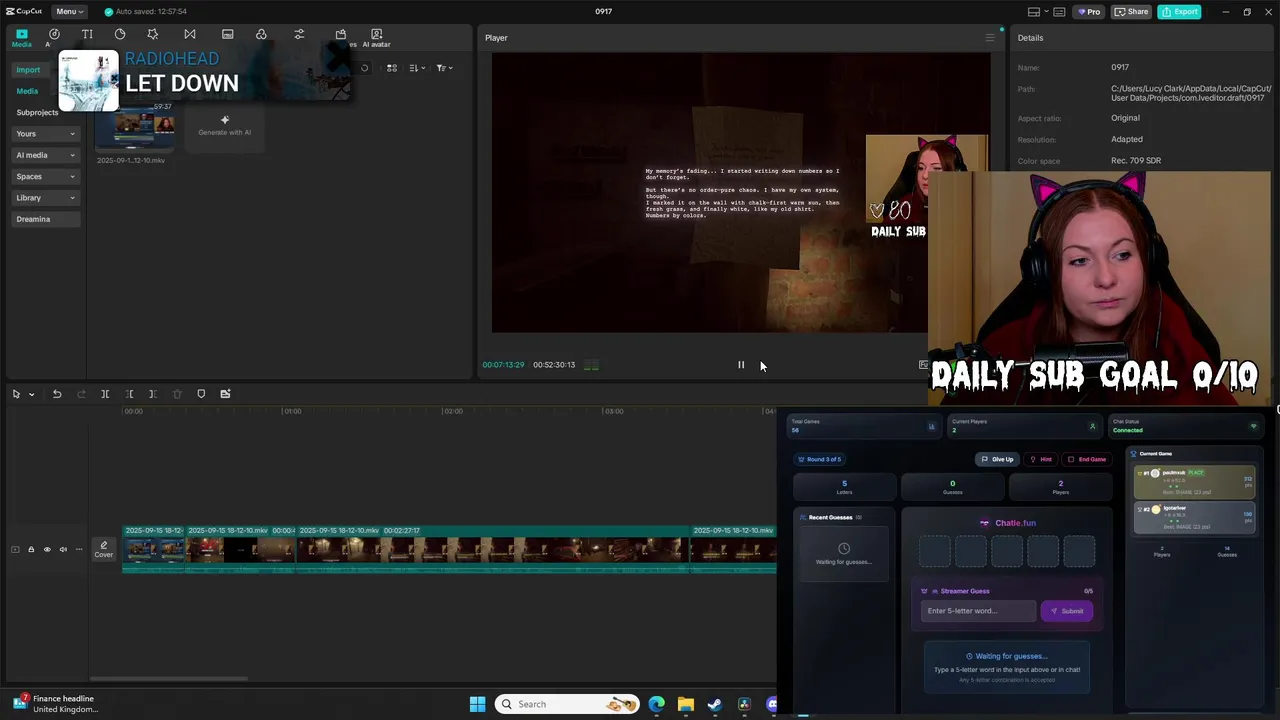Open the Stickers panel icon
This screenshot has height=720, width=1280.
(x=120, y=34)
